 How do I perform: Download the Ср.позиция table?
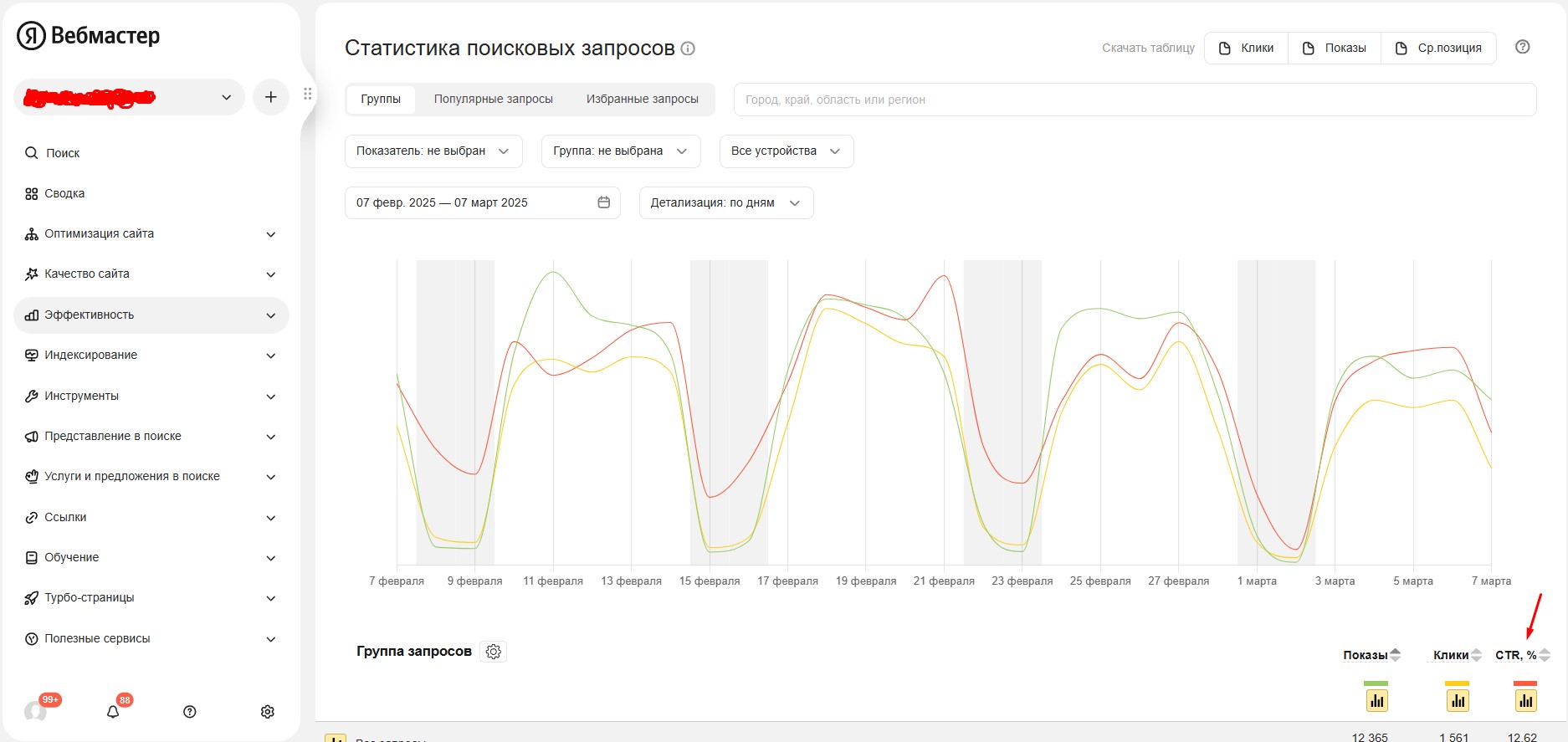click(x=1438, y=49)
